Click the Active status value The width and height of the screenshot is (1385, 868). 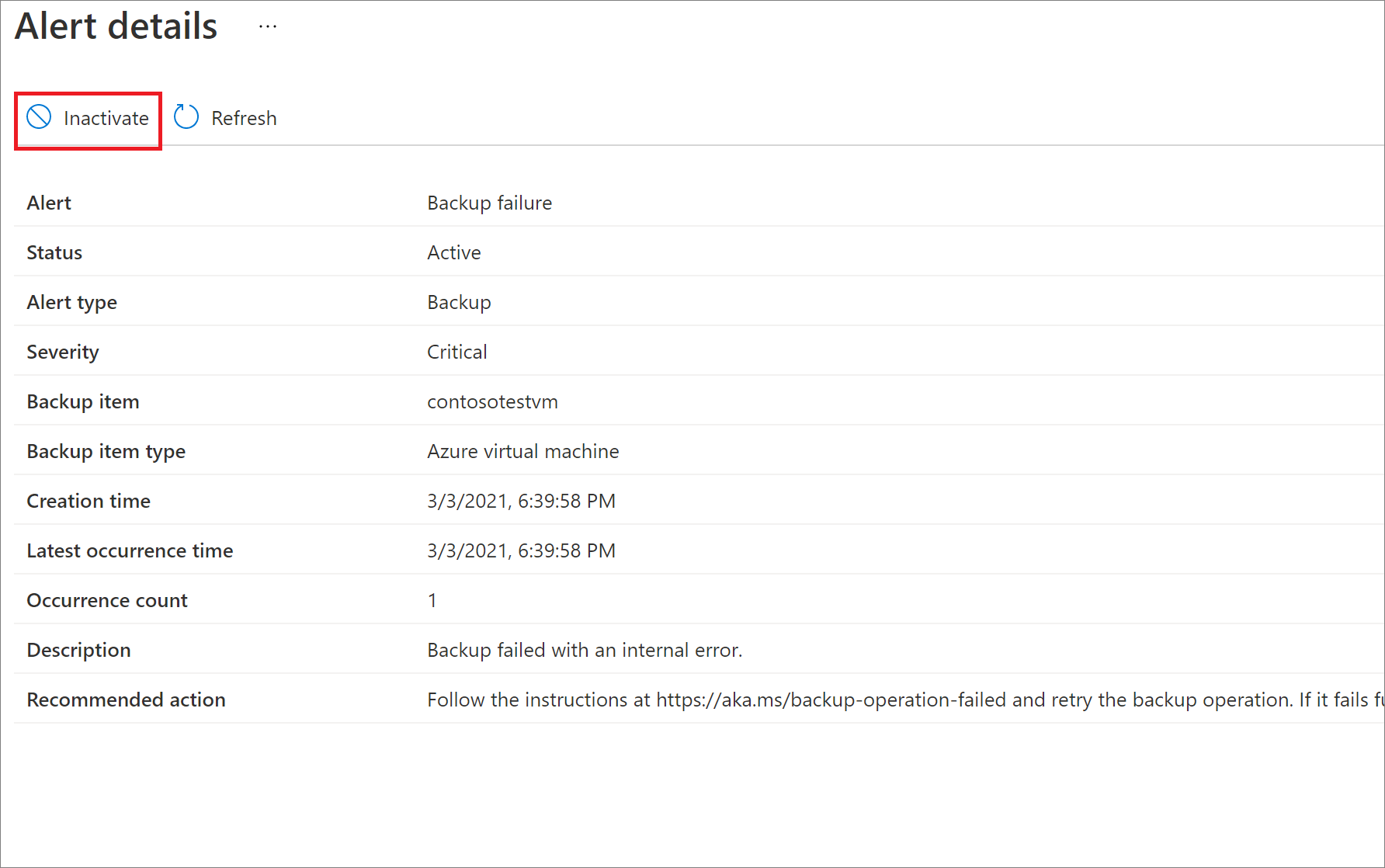[x=453, y=252]
